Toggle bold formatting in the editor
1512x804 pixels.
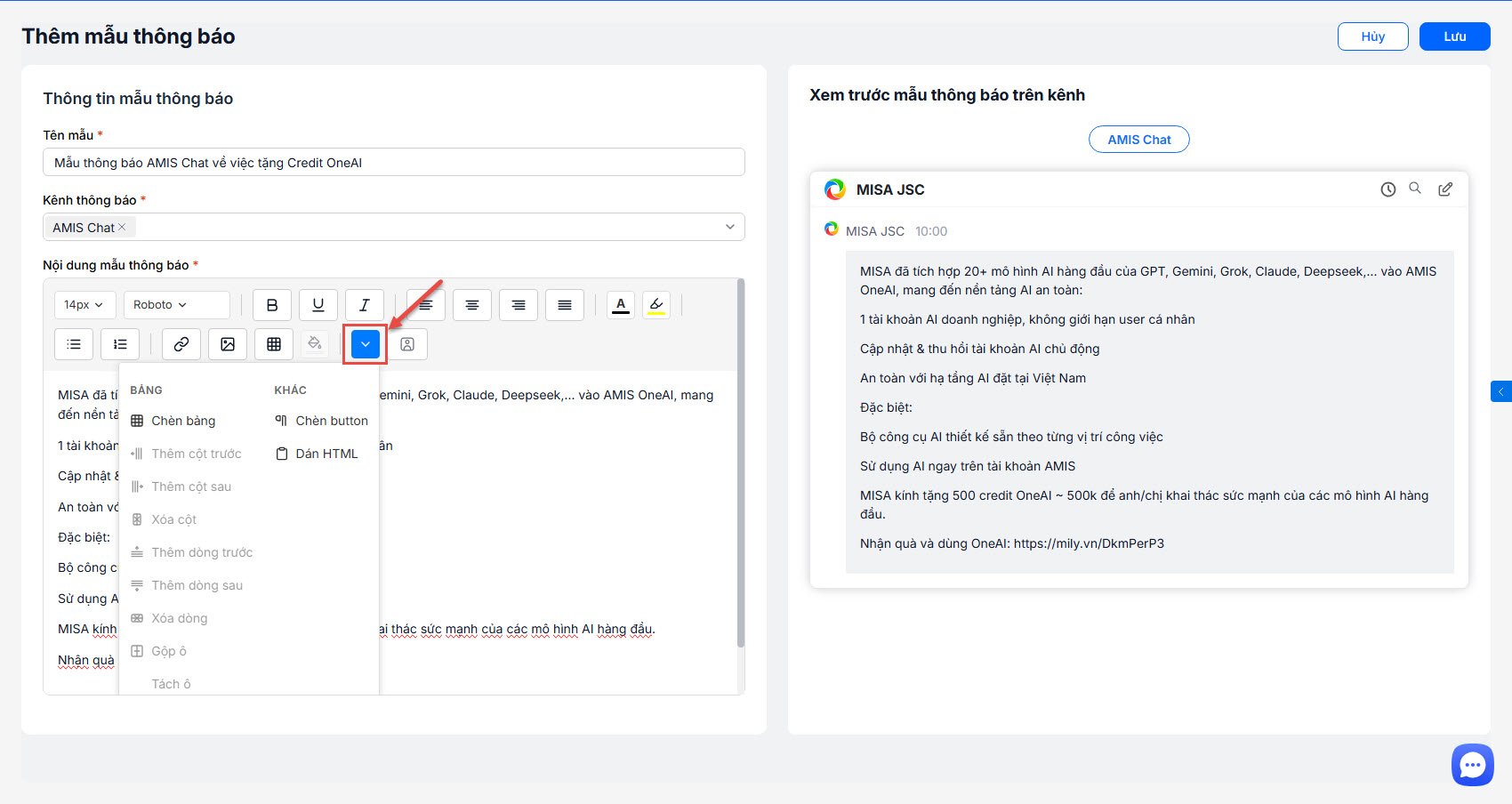pos(272,305)
